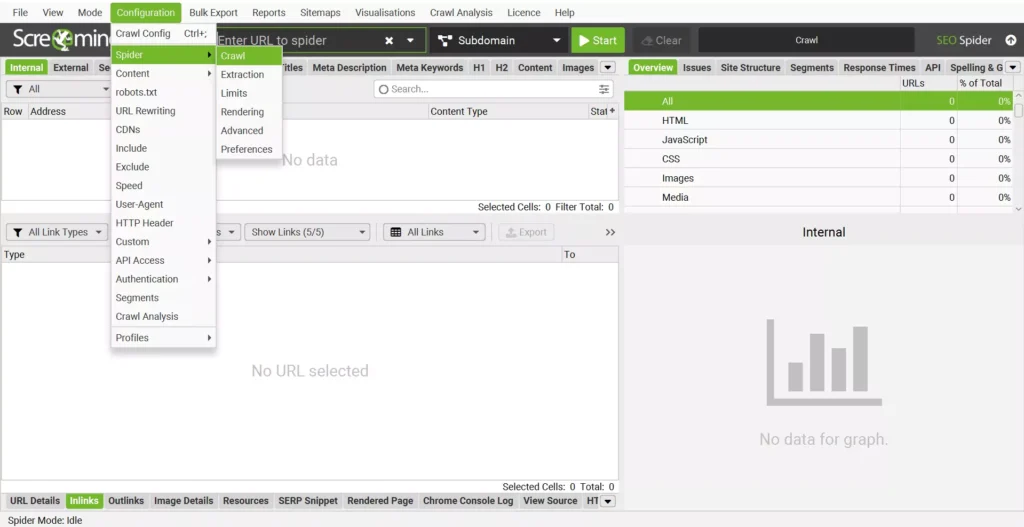Start the crawl with the Start button

[x=598, y=40]
